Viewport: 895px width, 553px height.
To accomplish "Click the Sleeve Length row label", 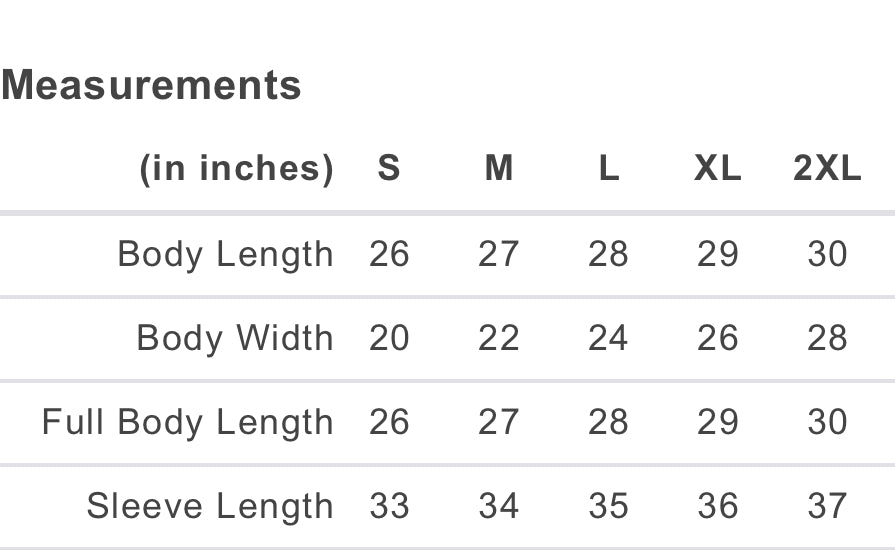I will (x=210, y=506).
